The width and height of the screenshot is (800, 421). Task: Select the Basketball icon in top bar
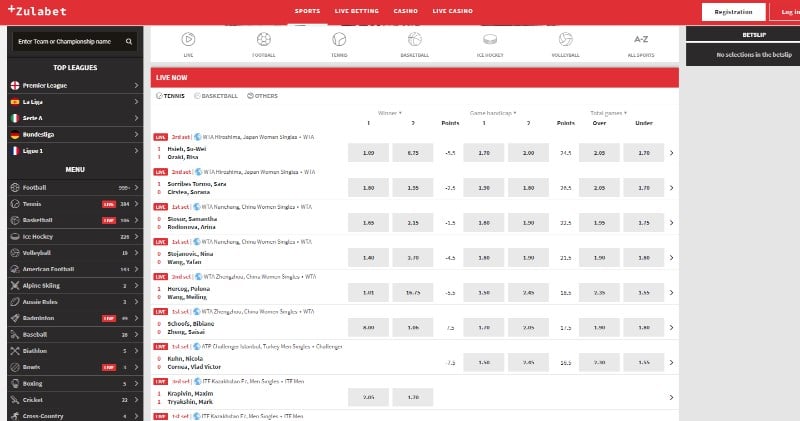click(x=415, y=39)
